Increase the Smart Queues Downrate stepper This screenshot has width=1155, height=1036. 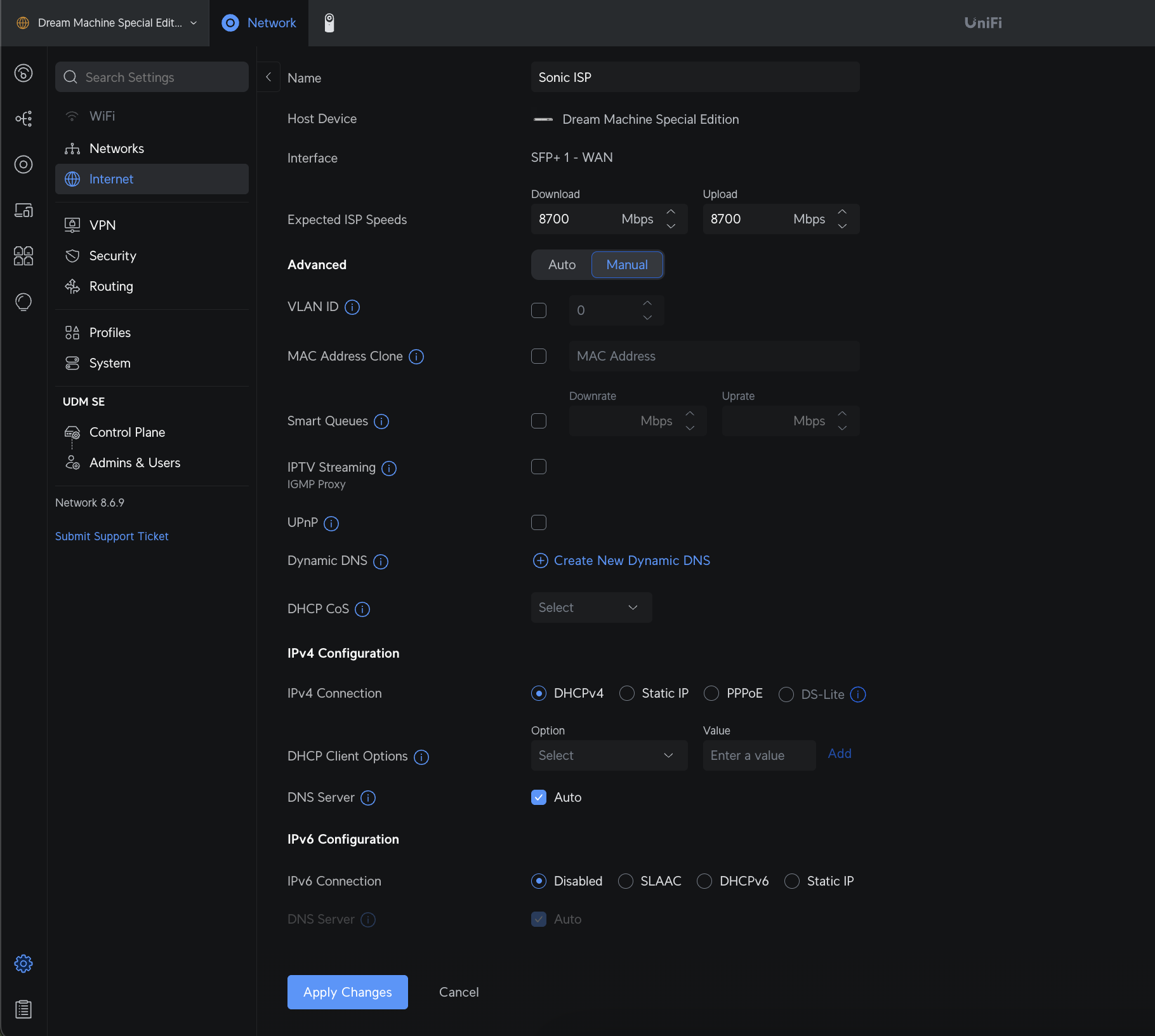coord(690,413)
